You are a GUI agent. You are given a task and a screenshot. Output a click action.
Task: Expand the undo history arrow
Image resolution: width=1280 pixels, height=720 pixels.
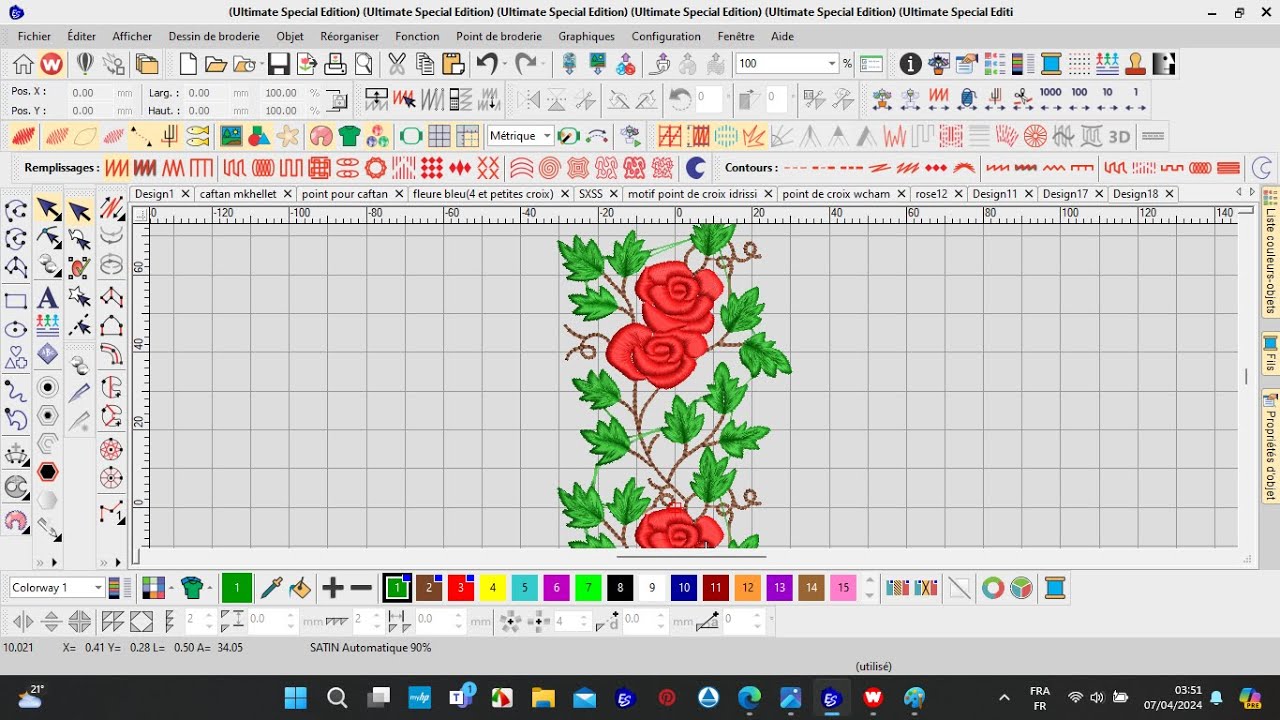[x=505, y=64]
